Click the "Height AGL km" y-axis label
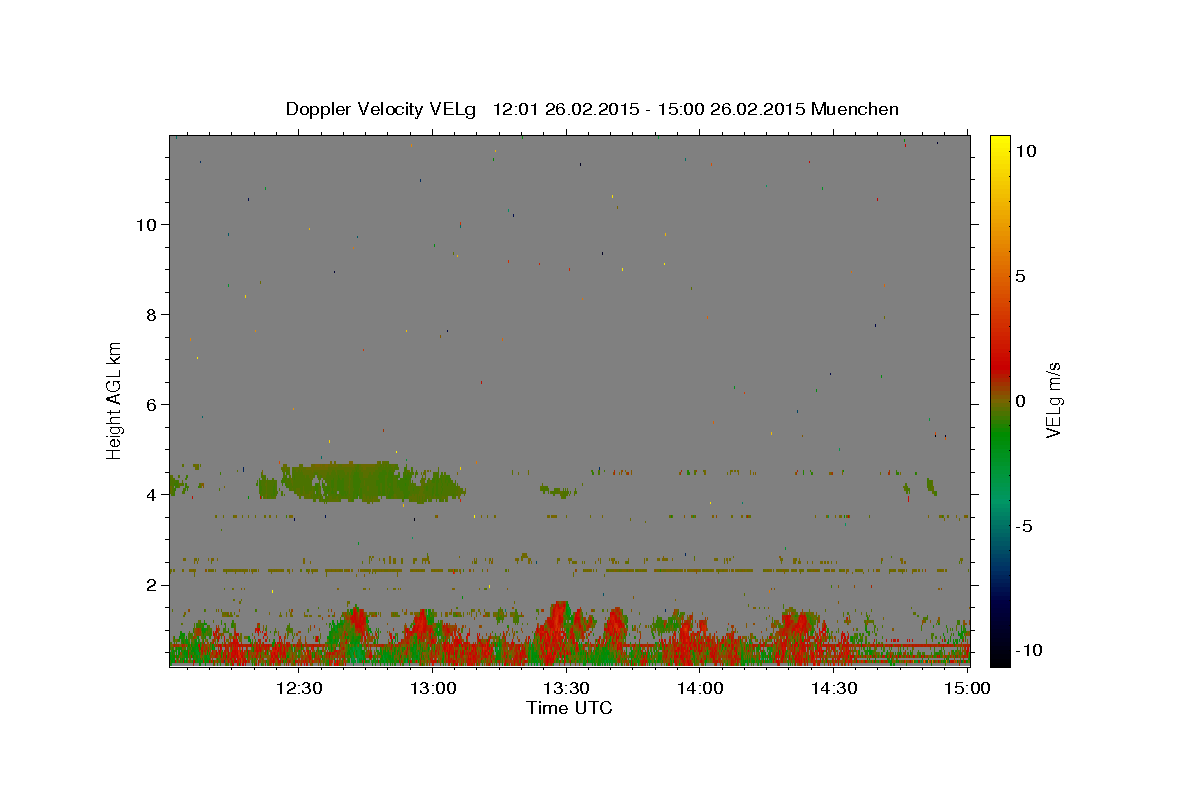This screenshot has height=800, width=1200. 114,401
